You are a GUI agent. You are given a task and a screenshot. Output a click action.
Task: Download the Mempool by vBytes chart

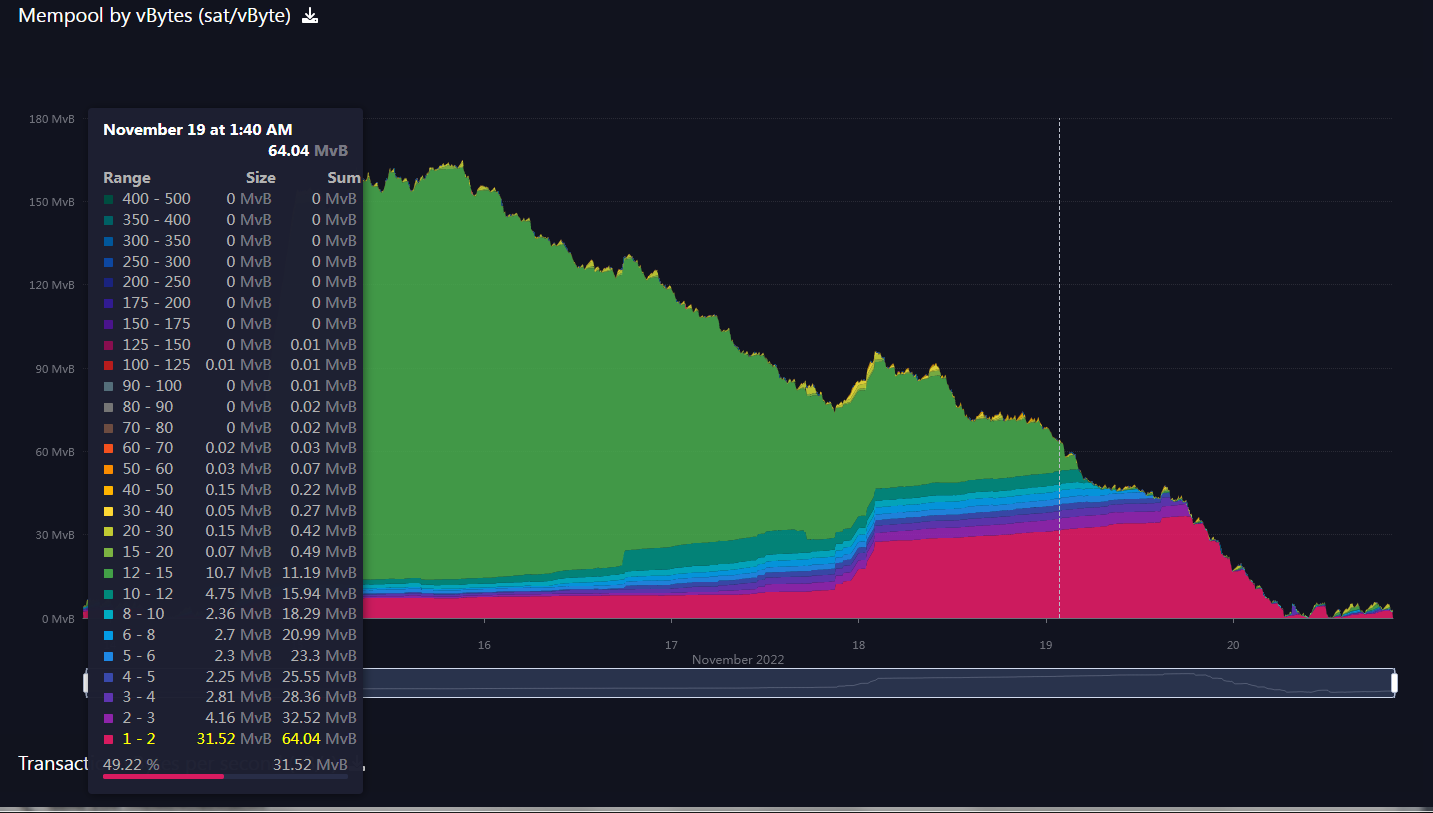click(x=310, y=15)
